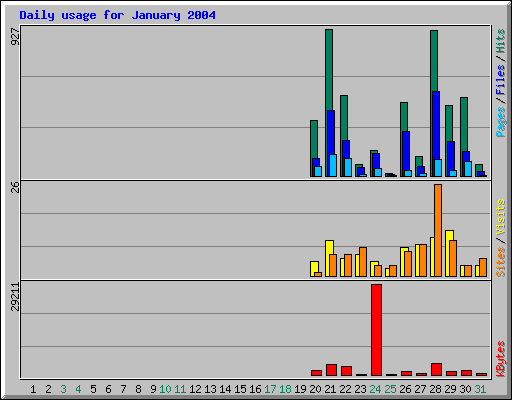Click day 9 on the date axis
This screenshot has width=512, height=400.
[x=153, y=389]
